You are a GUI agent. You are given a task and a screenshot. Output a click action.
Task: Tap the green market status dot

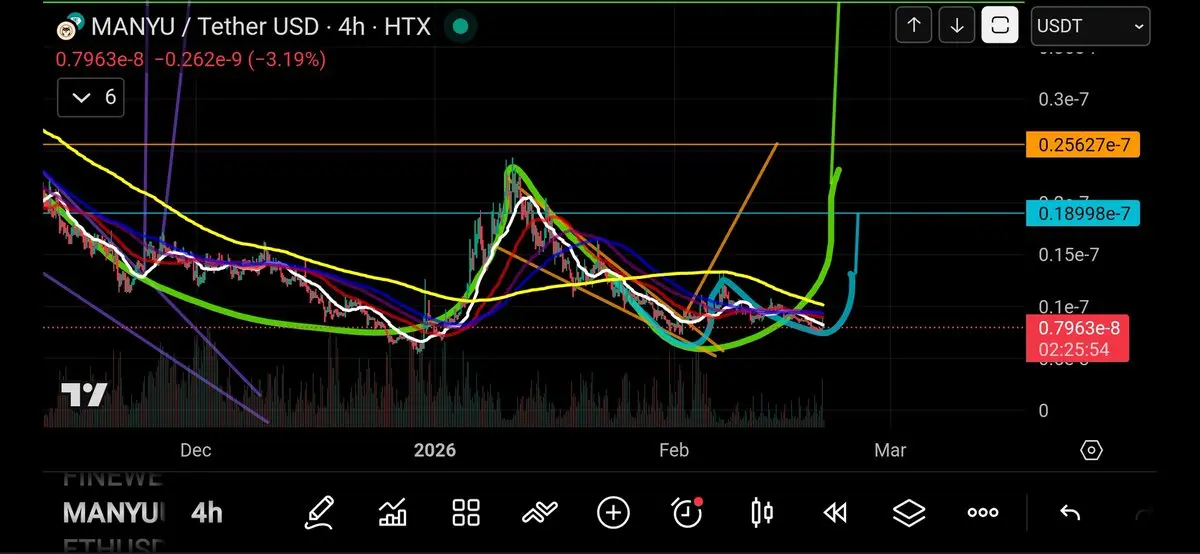[x=460, y=27]
